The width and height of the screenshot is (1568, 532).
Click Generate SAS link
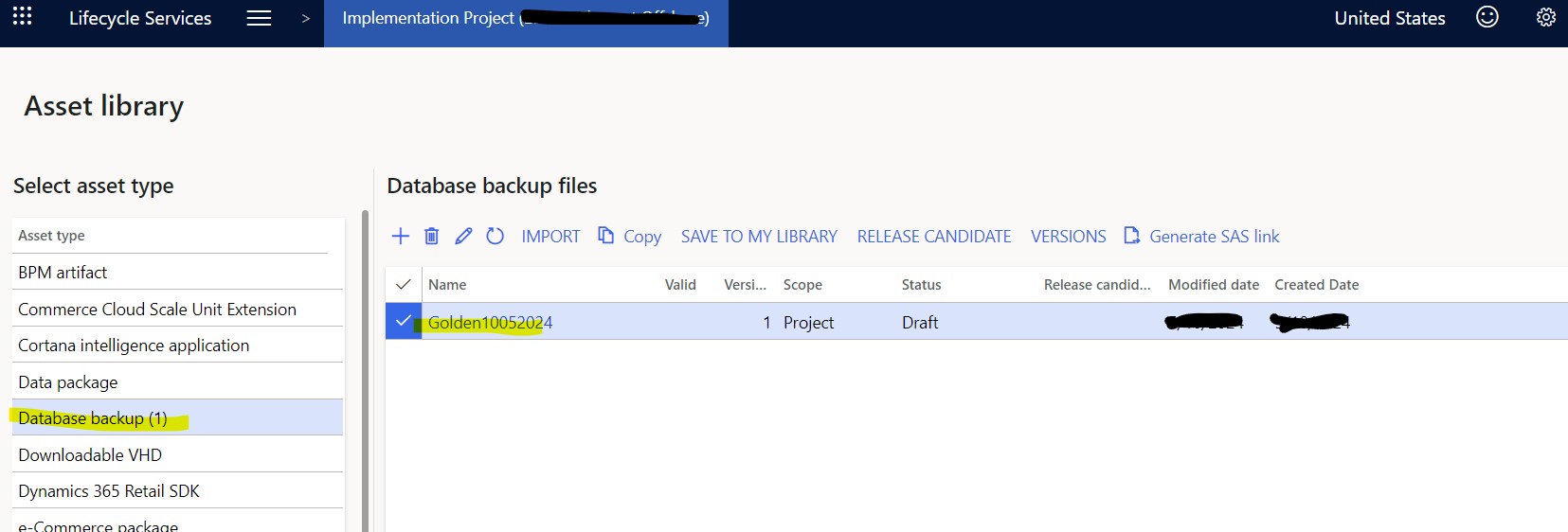[1201, 237]
